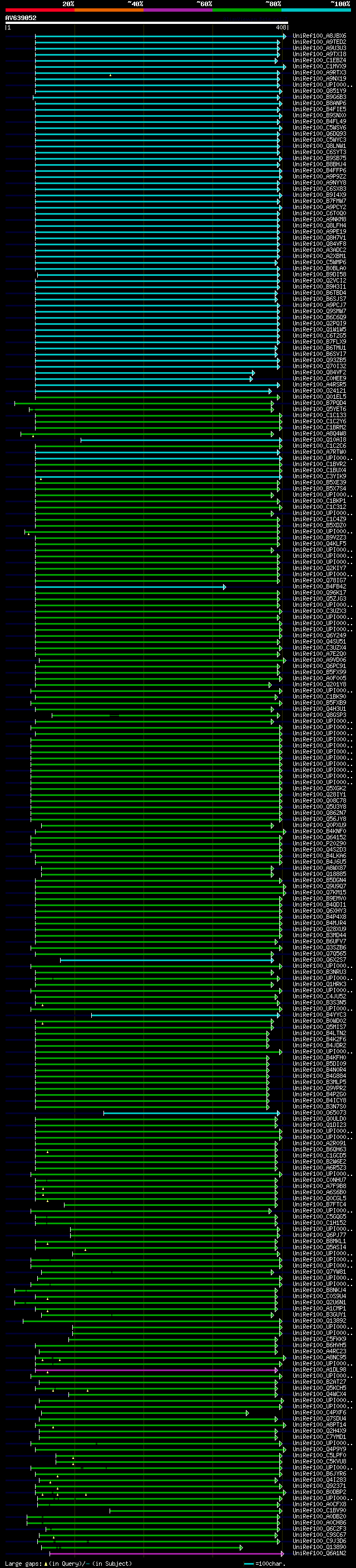
Task: Select label UniRef100_Q6C2F3
Action: click(319, 1530)
